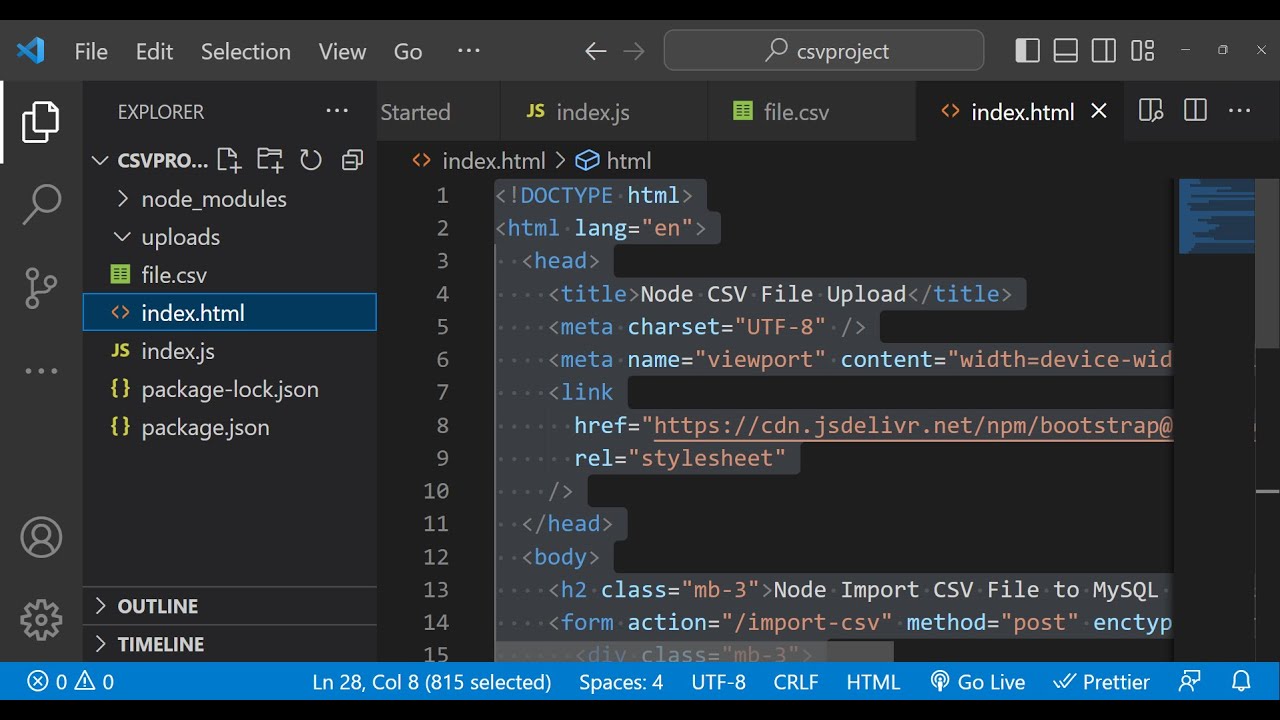This screenshot has width=1280, height=720.
Task: Open the Accounts icon in activity bar
Action: coord(41,538)
